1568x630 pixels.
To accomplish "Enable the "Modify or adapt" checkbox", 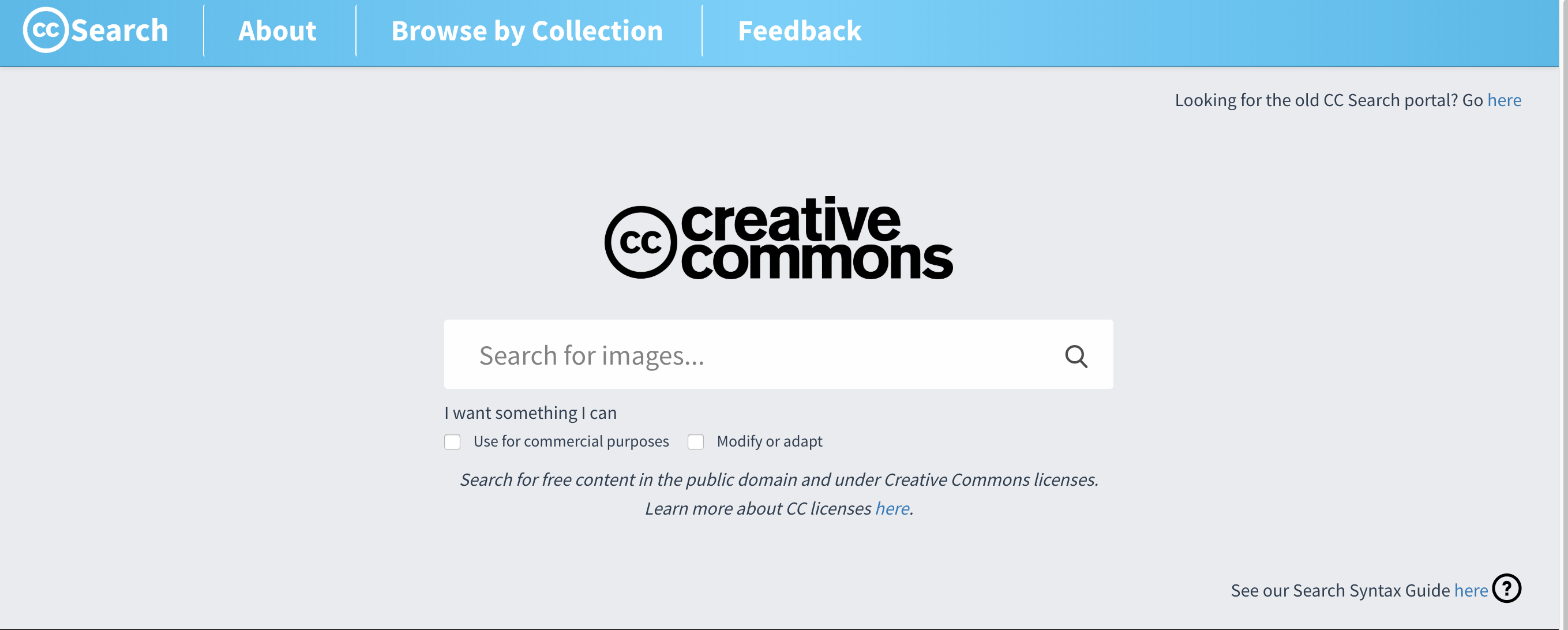I will tap(696, 441).
